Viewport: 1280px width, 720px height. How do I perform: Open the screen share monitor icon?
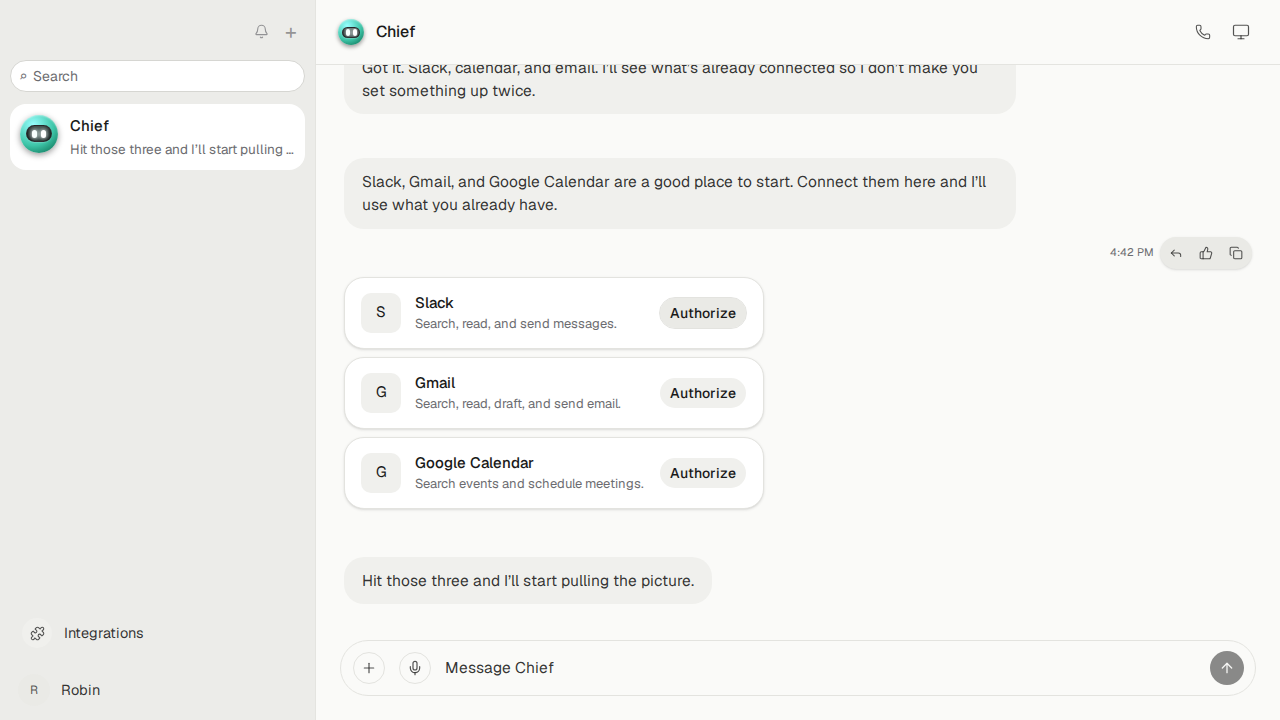pyautogui.click(x=1241, y=32)
